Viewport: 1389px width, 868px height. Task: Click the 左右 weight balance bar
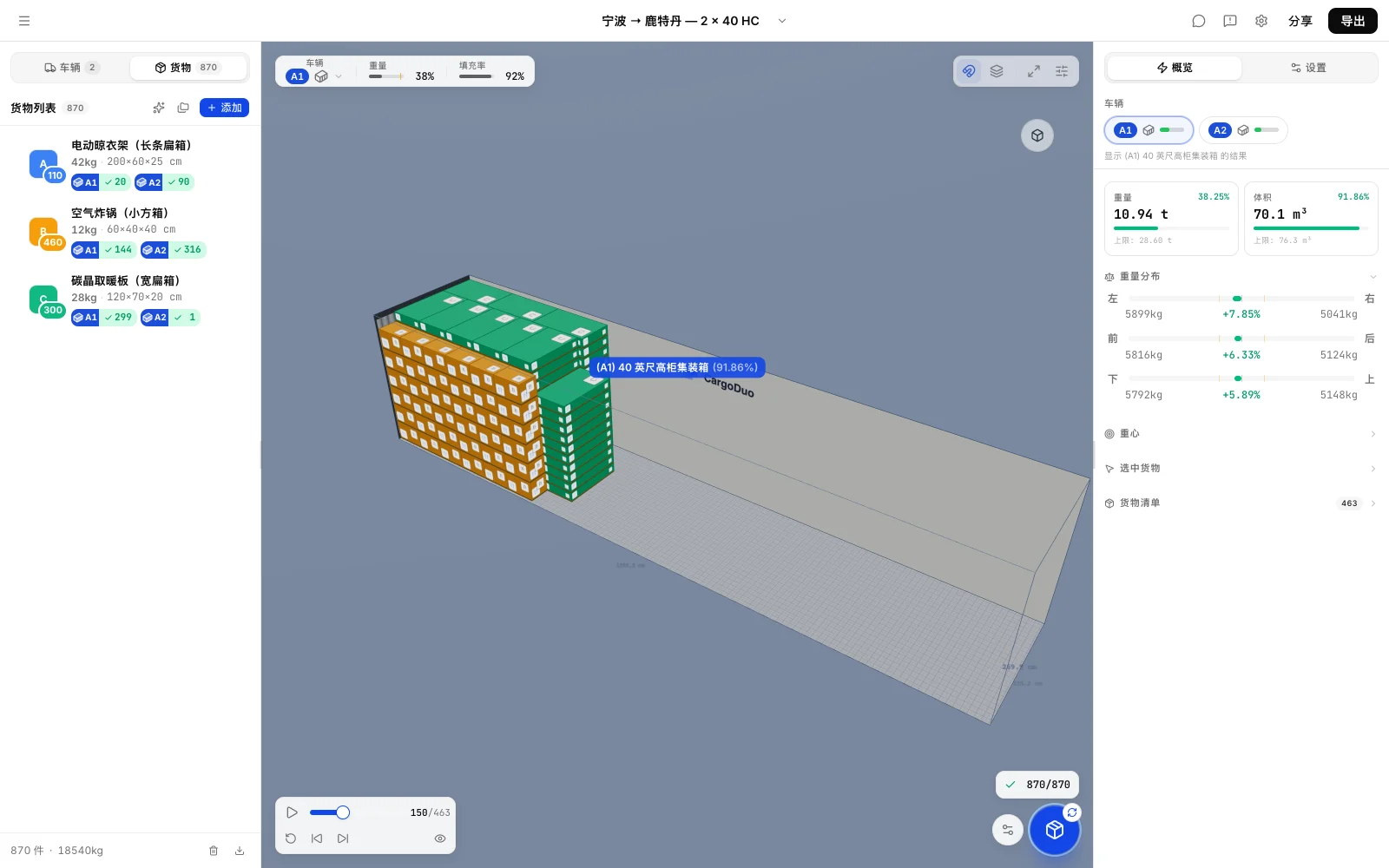tap(1241, 299)
